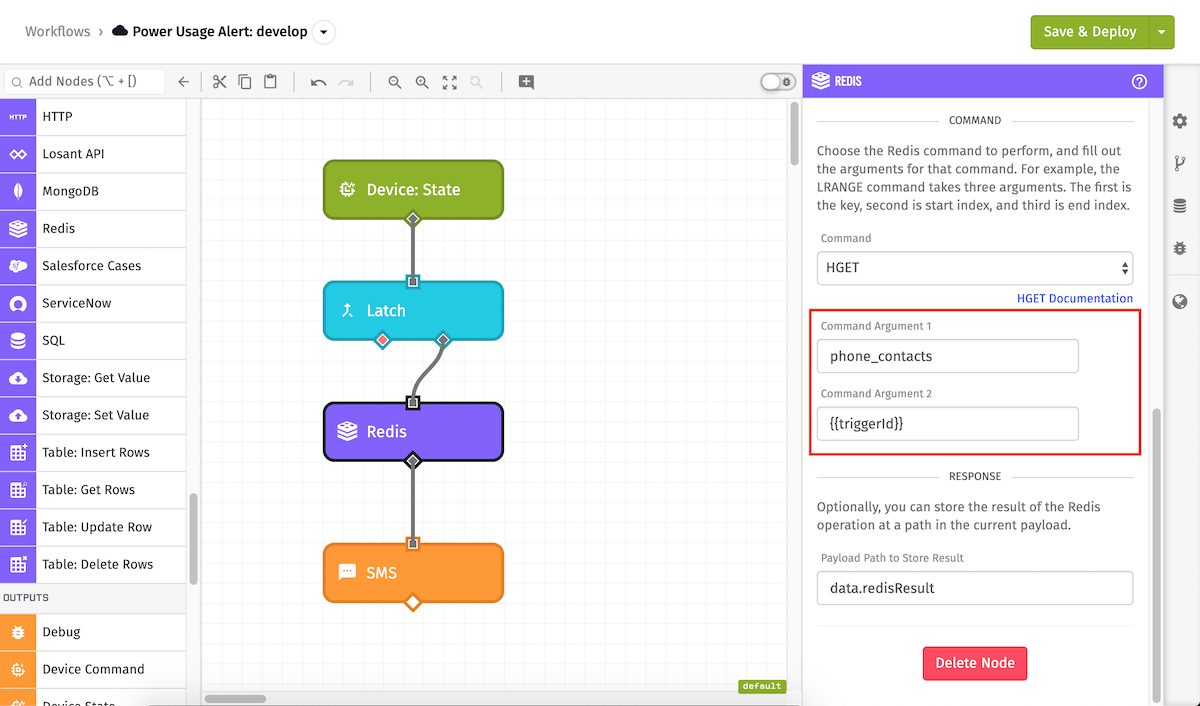Open versions branch icon in right rail

(x=1180, y=163)
